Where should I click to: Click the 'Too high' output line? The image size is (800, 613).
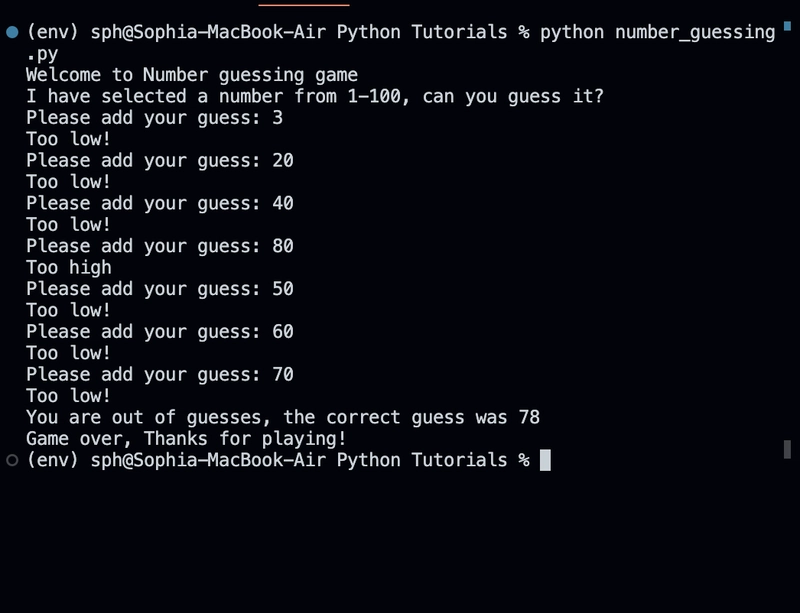(x=68, y=267)
